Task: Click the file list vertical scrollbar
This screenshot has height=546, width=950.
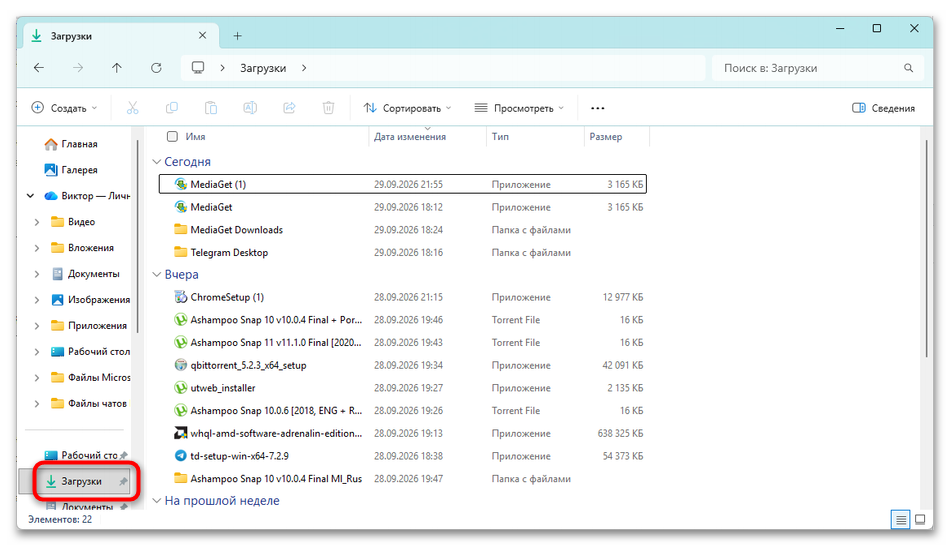Action: point(926,248)
